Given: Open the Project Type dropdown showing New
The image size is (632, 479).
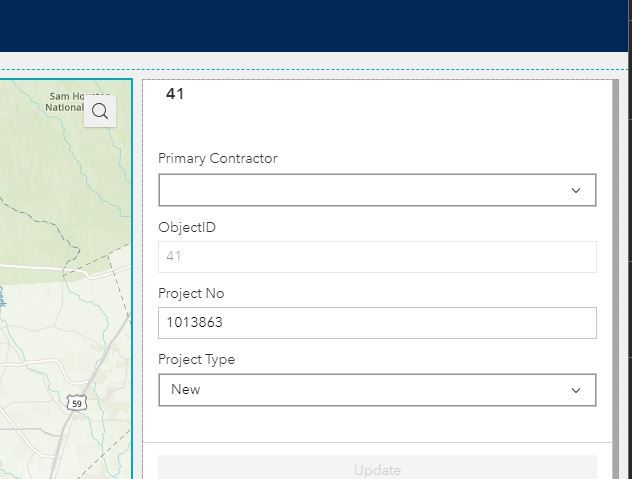Looking at the screenshot, I should point(365,390).
